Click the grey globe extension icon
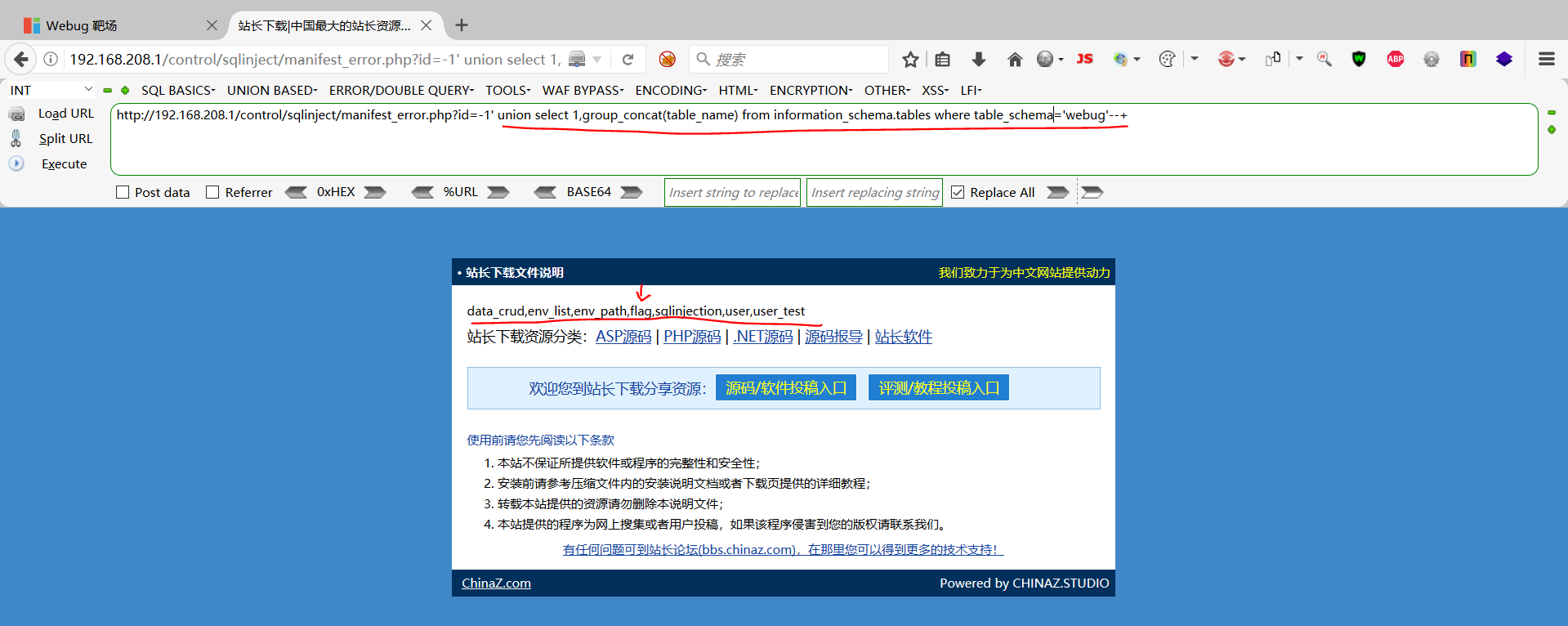The width and height of the screenshot is (1568, 626). [1045, 59]
